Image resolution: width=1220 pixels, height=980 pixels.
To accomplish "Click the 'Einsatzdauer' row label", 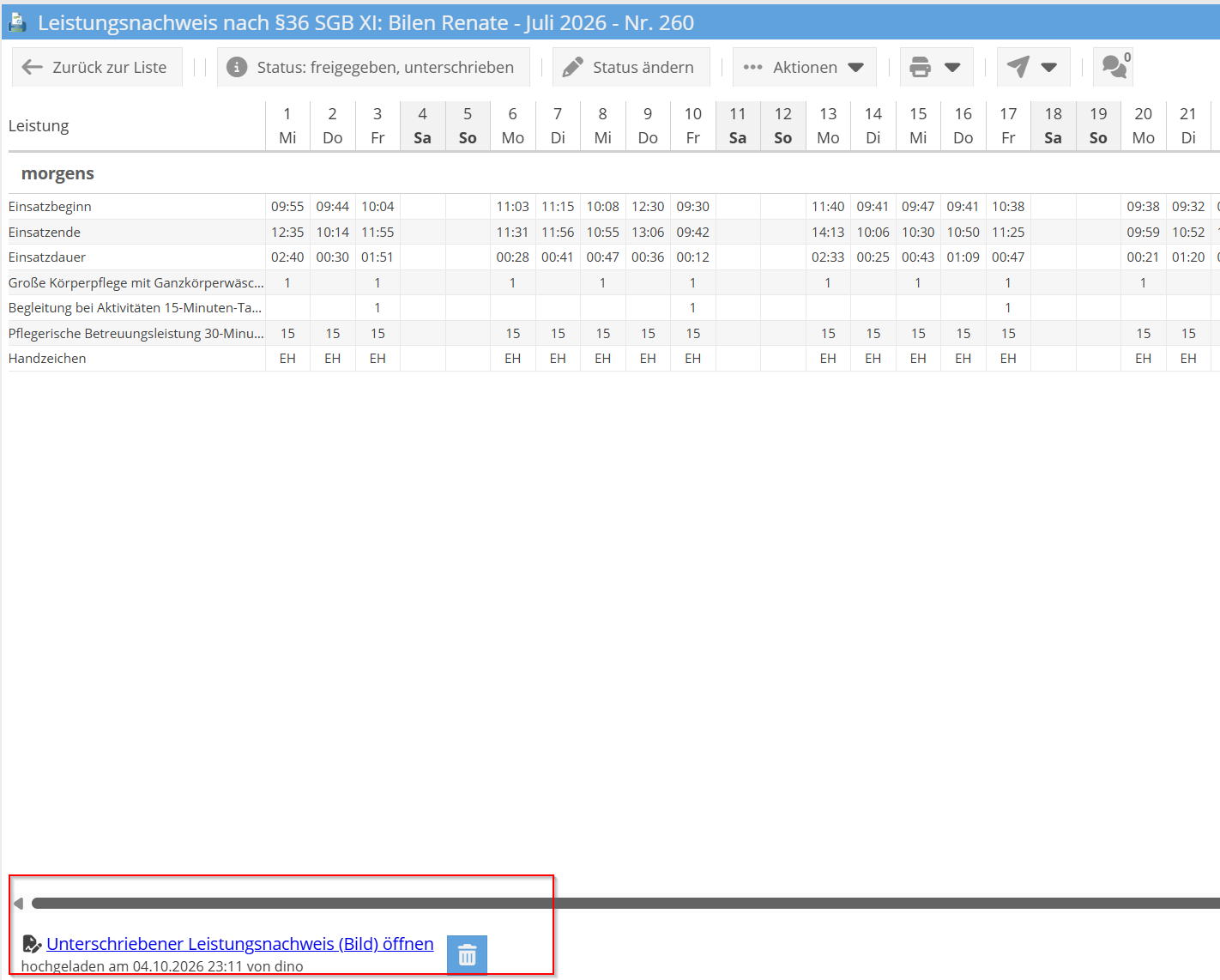I will coord(47,257).
